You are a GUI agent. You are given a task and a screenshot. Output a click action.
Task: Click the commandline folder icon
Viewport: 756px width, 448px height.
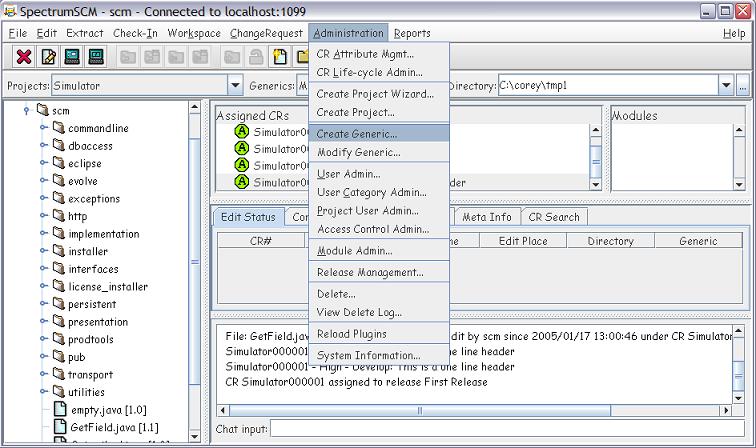pyautogui.click(x=59, y=128)
